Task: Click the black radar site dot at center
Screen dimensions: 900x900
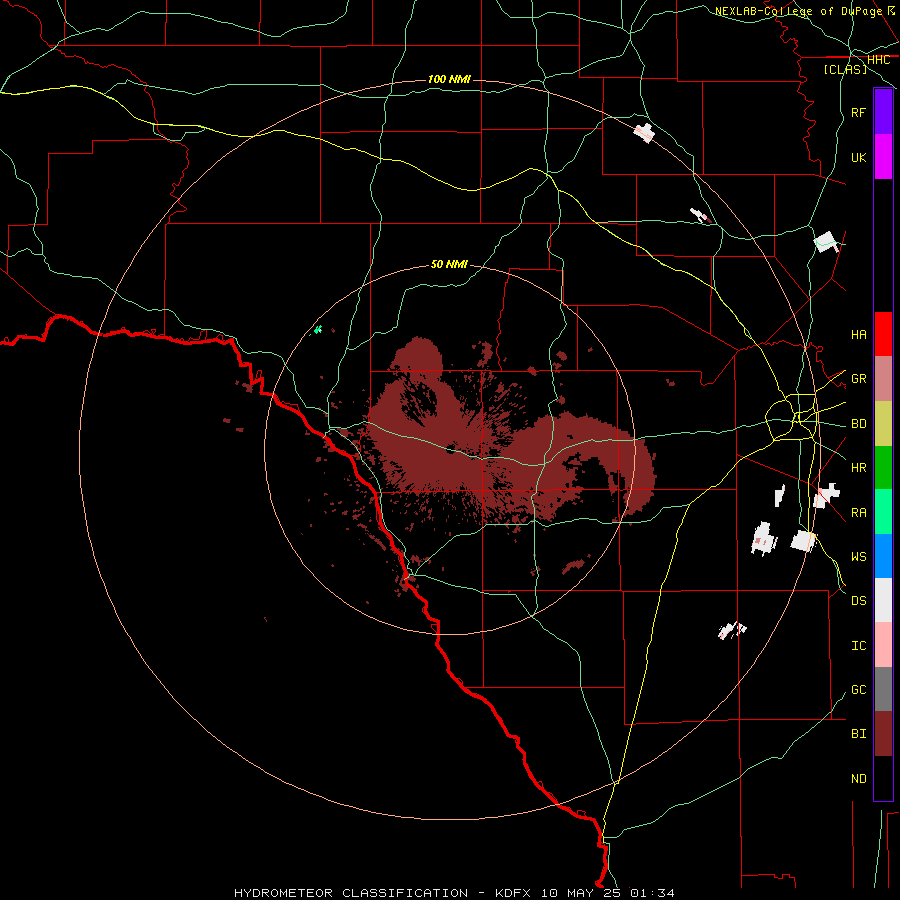Action: point(451,449)
